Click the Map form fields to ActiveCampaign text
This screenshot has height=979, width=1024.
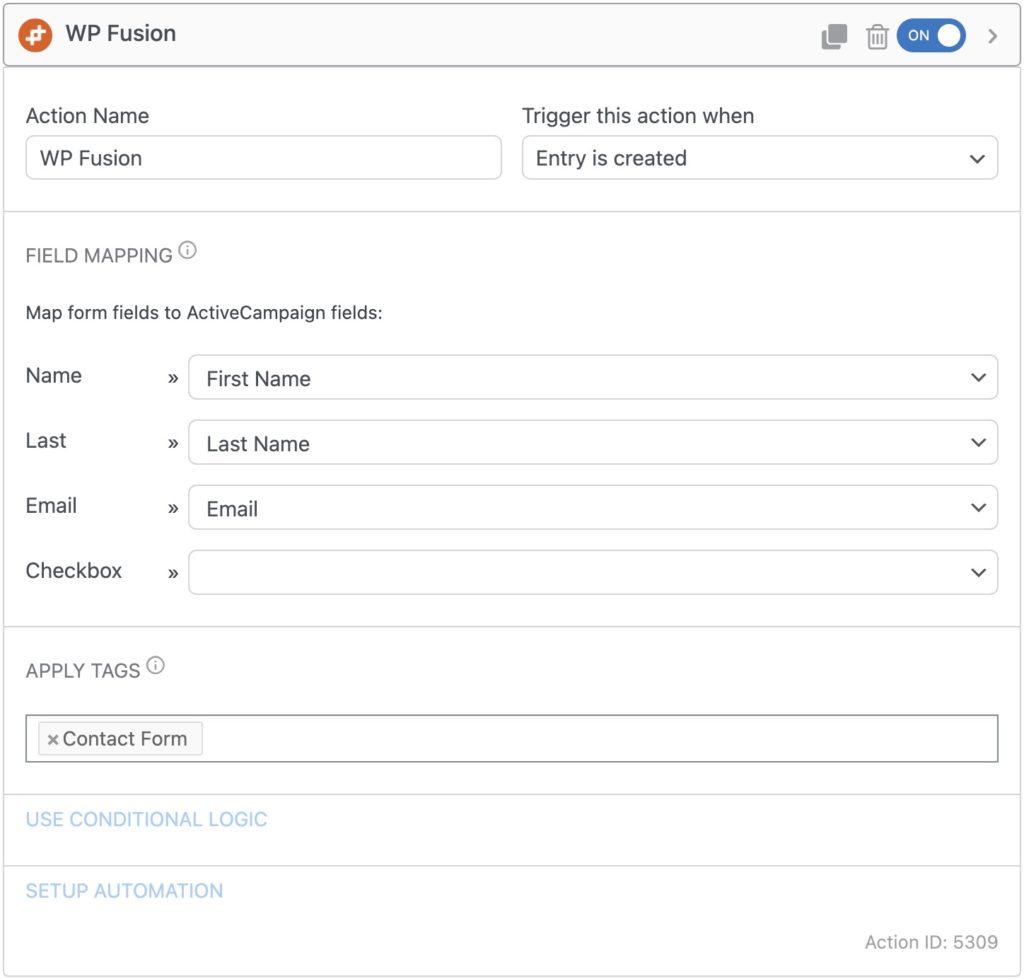[x=204, y=313]
